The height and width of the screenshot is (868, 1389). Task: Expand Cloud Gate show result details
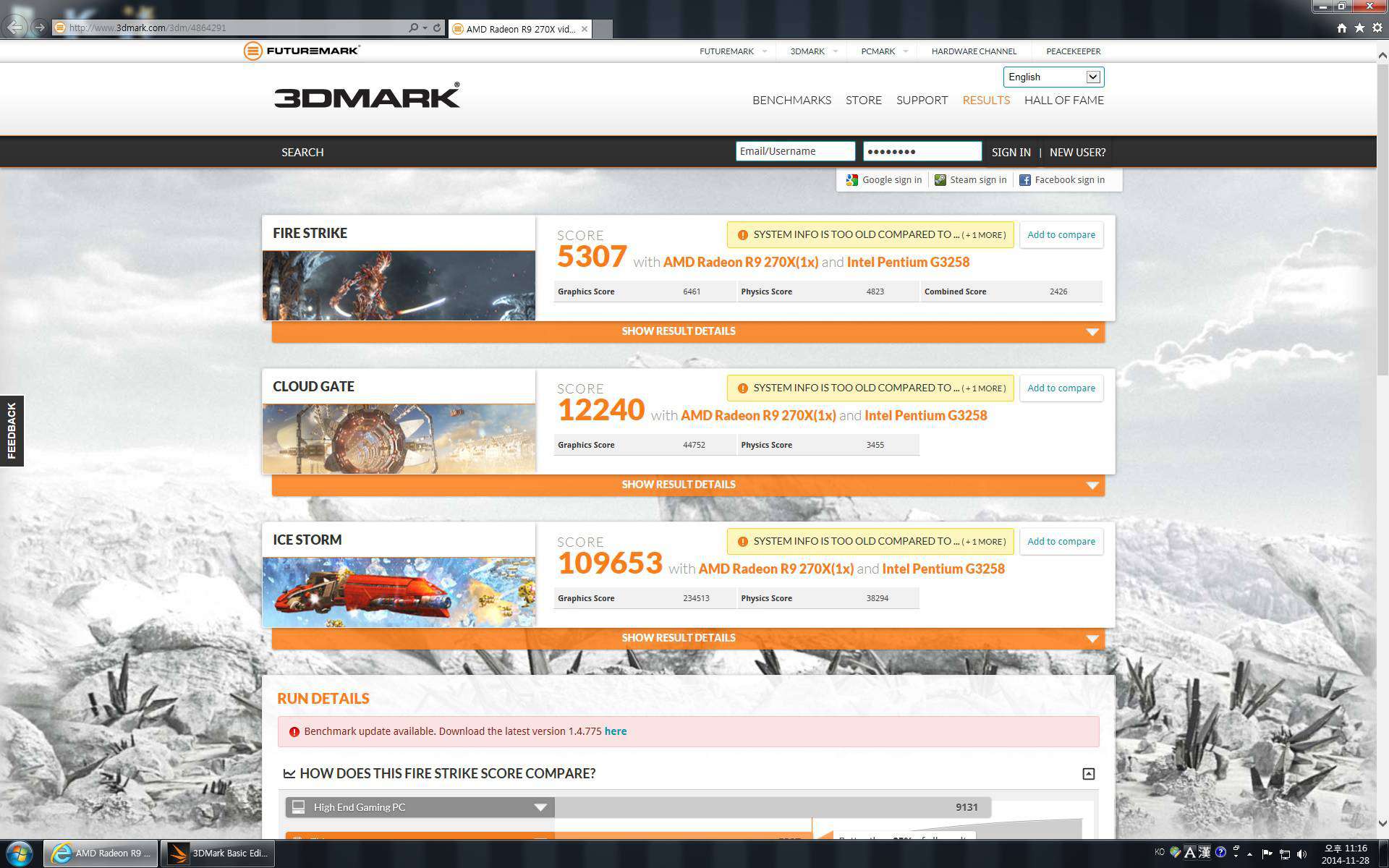pos(688,485)
